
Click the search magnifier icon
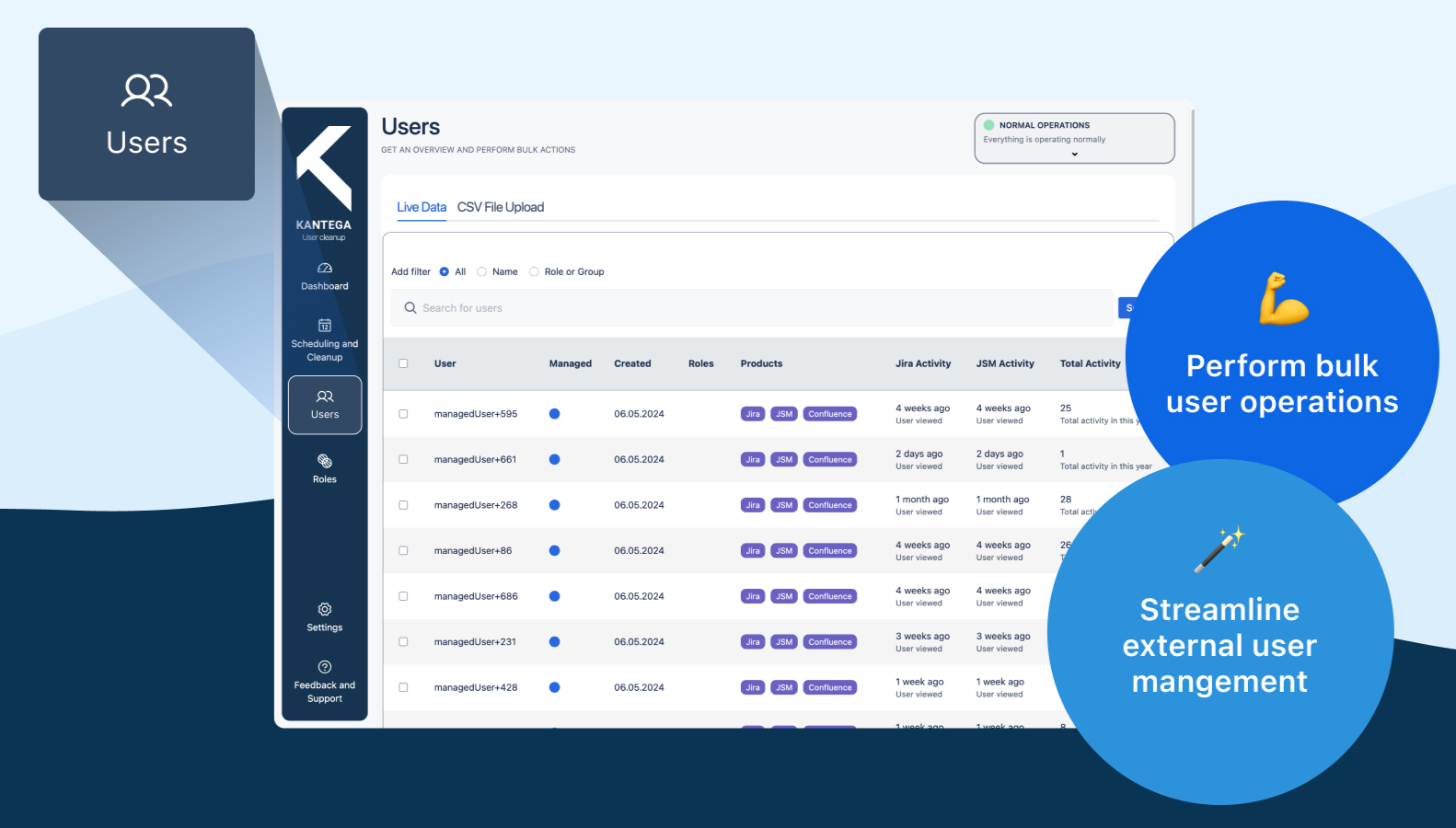pyautogui.click(x=410, y=308)
